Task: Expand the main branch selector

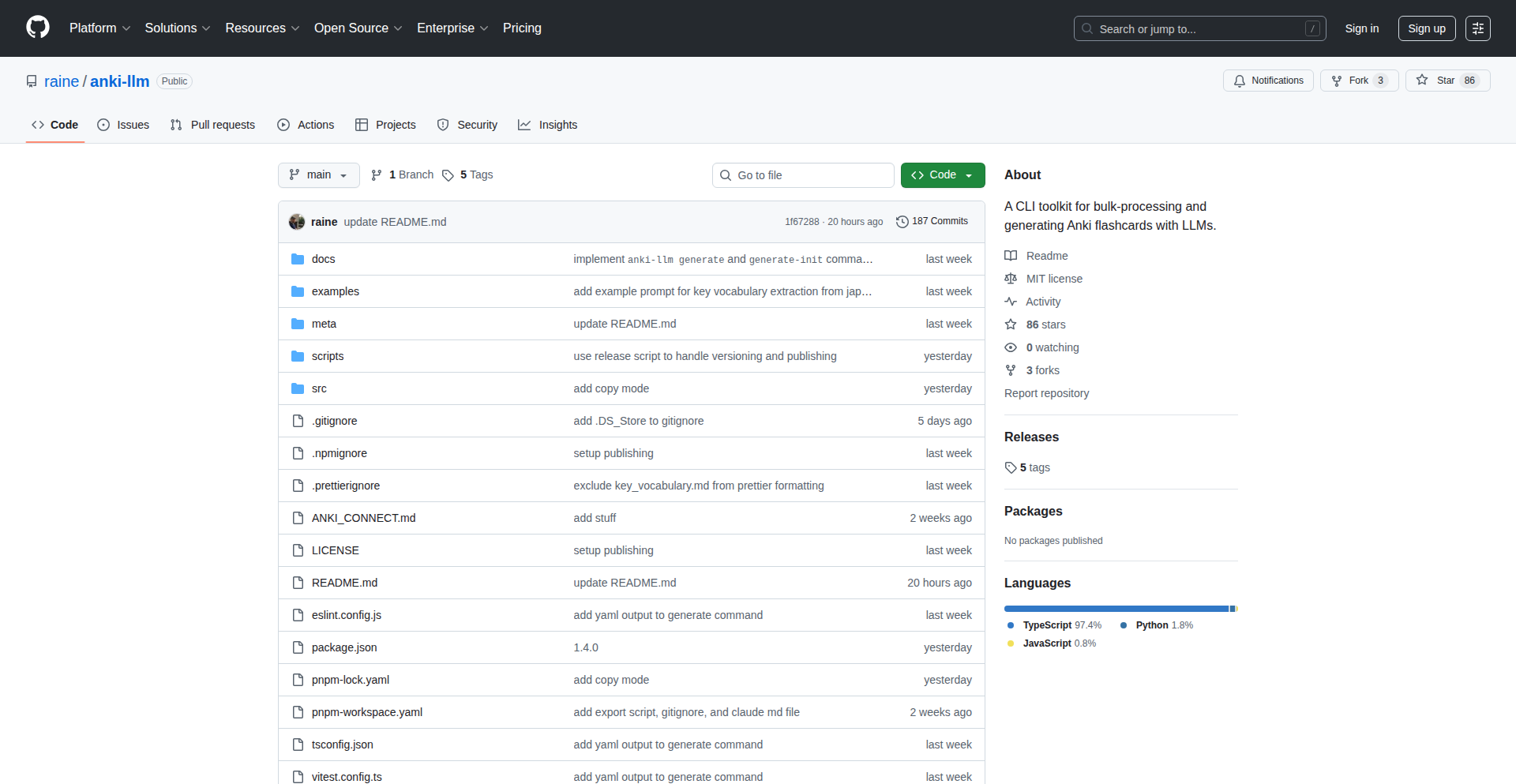Action: click(318, 175)
